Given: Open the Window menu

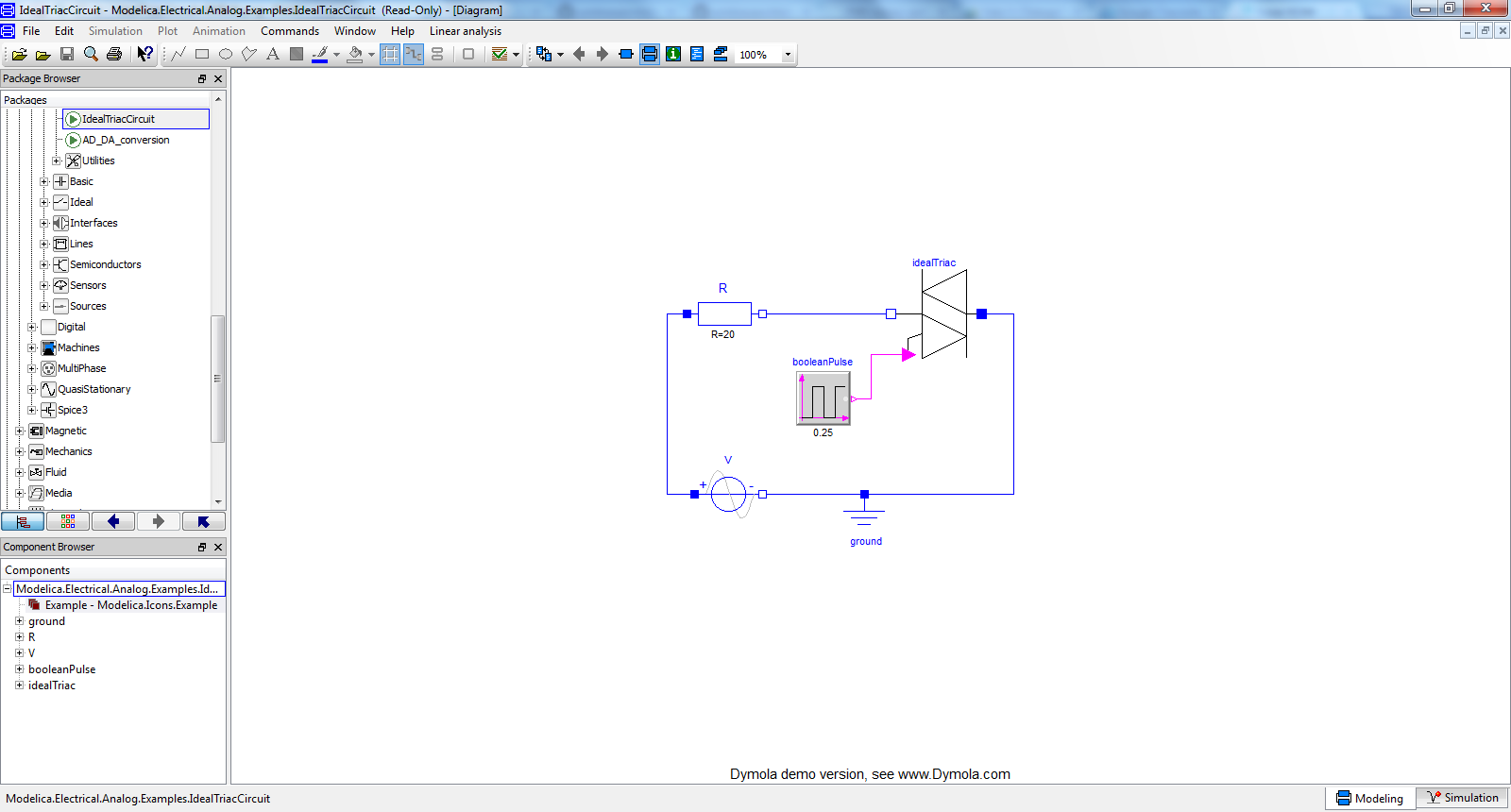Looking at the screenshot, I should 355,31.
